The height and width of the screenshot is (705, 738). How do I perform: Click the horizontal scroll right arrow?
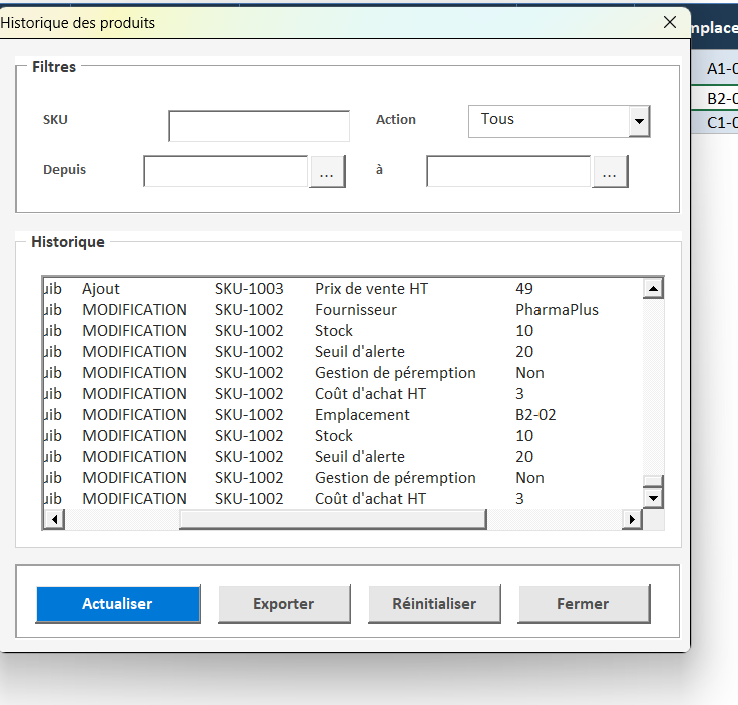[x=631, y=519]
